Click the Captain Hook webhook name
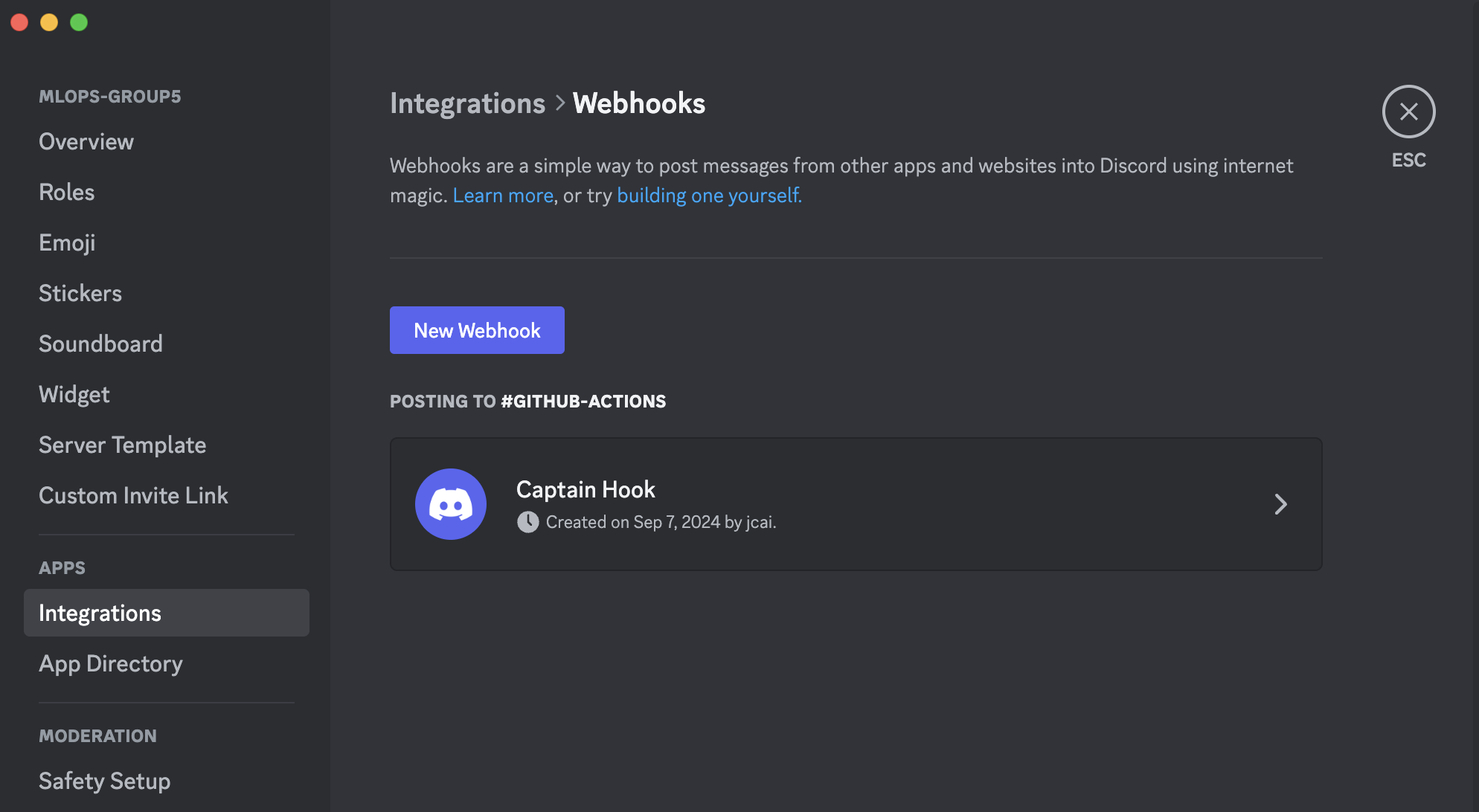This screenshot has height=812, width=1479. click(585, 489)
